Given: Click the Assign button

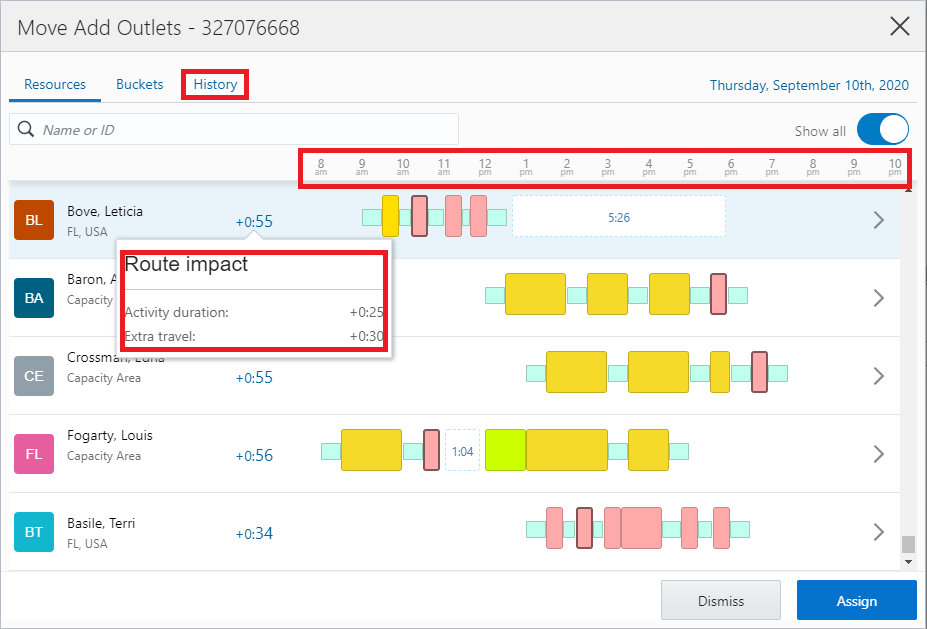Looking at the screenshot, I should pyautogui.click(x=856, y=600).
